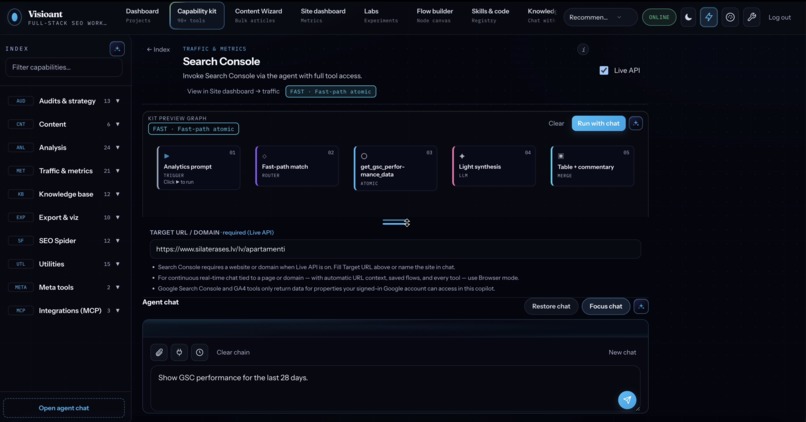Expand Audits & strategy category arrow
The width and height of the screenshot is (806, 422).
[x=118, y=101]
